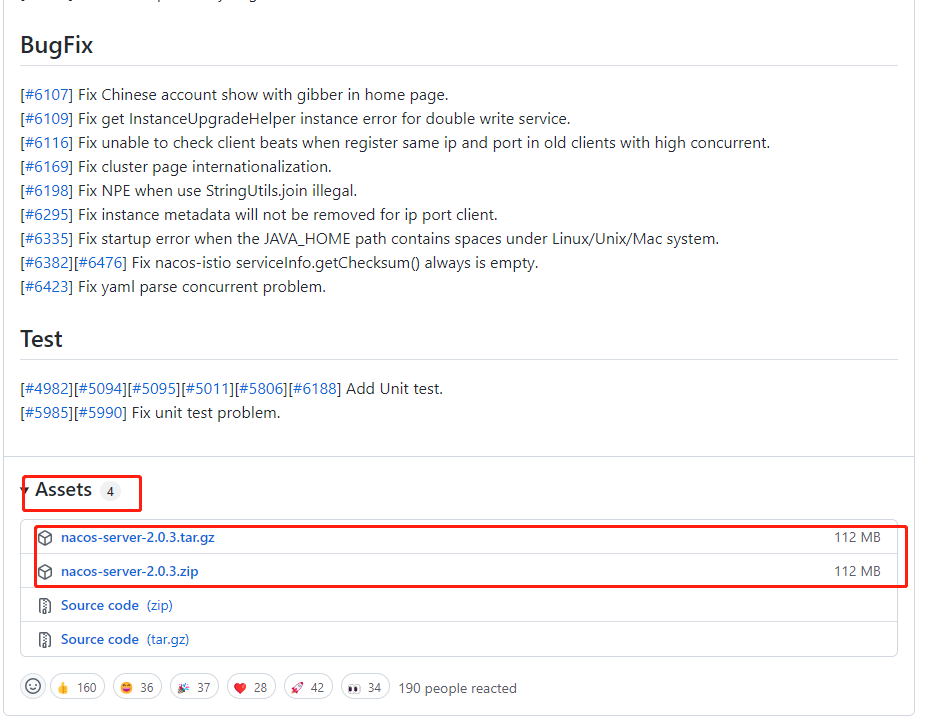Toggle heart reaction with 28

click(x=251, y=688)
